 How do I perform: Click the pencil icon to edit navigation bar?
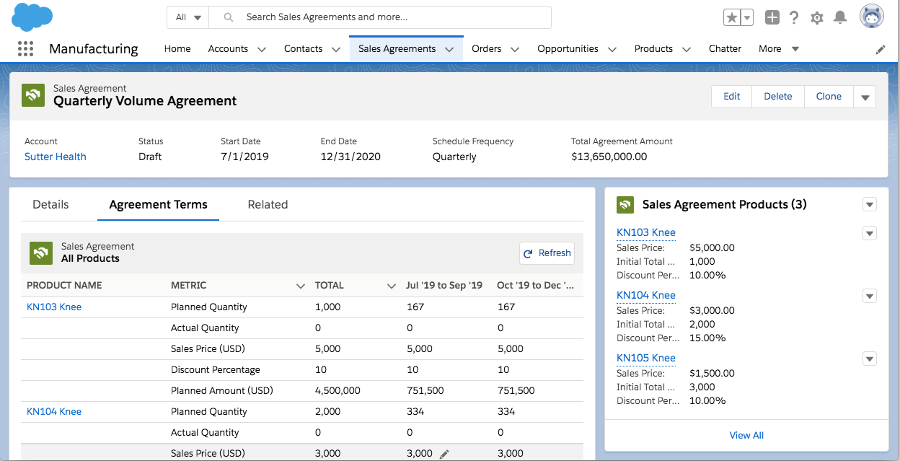pos(880,50)
